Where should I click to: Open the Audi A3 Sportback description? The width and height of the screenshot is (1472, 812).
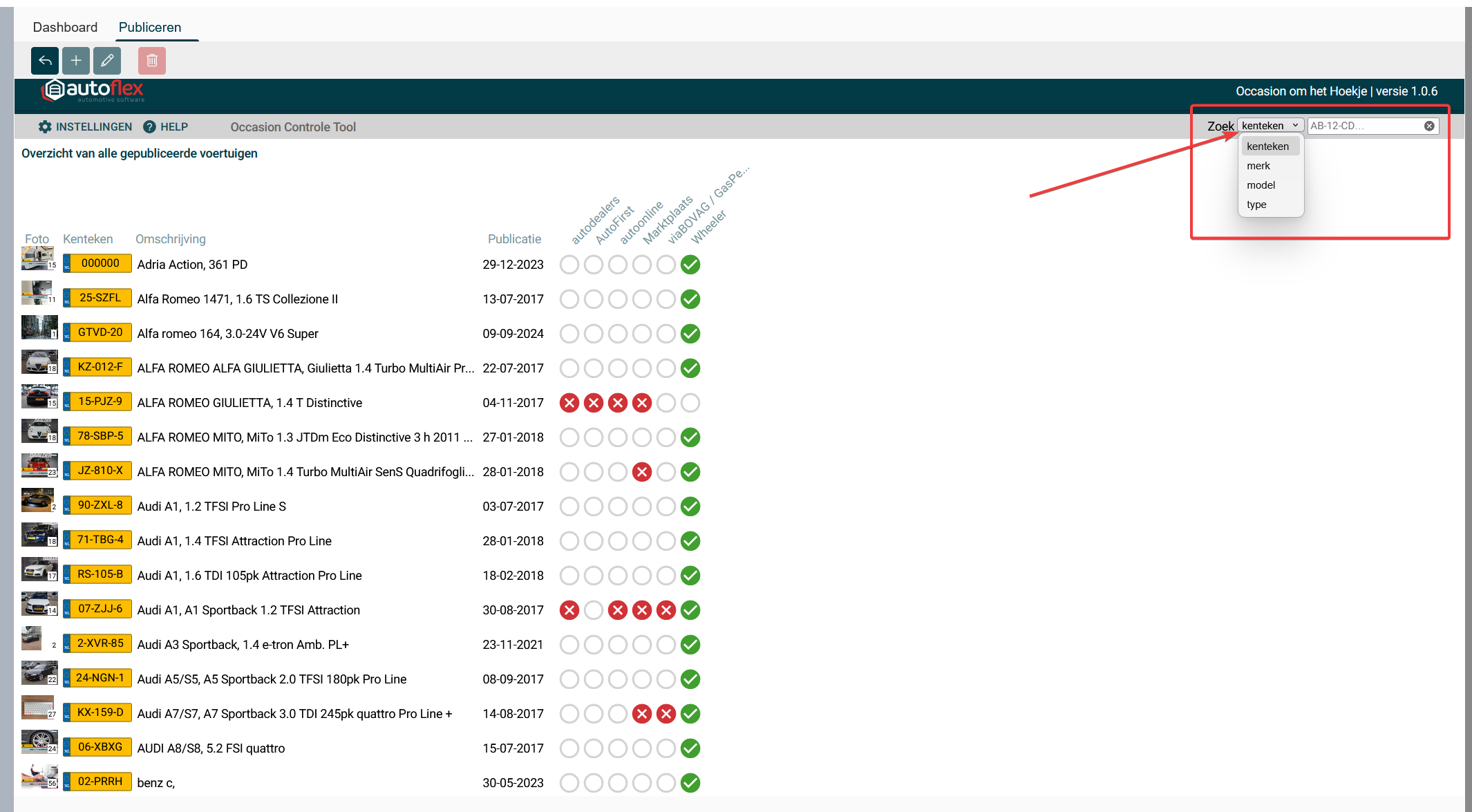point(243,645)
